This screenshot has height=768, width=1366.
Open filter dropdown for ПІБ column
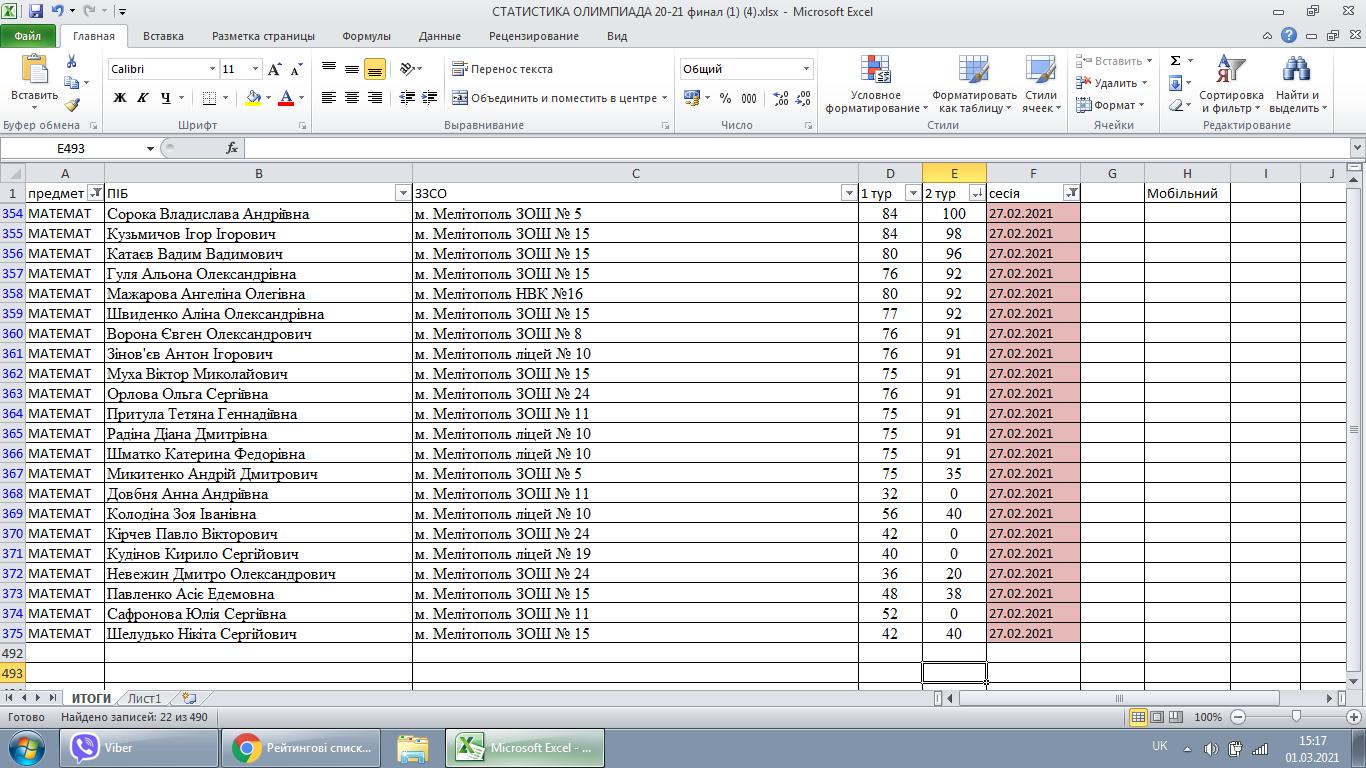pos(403,193)
